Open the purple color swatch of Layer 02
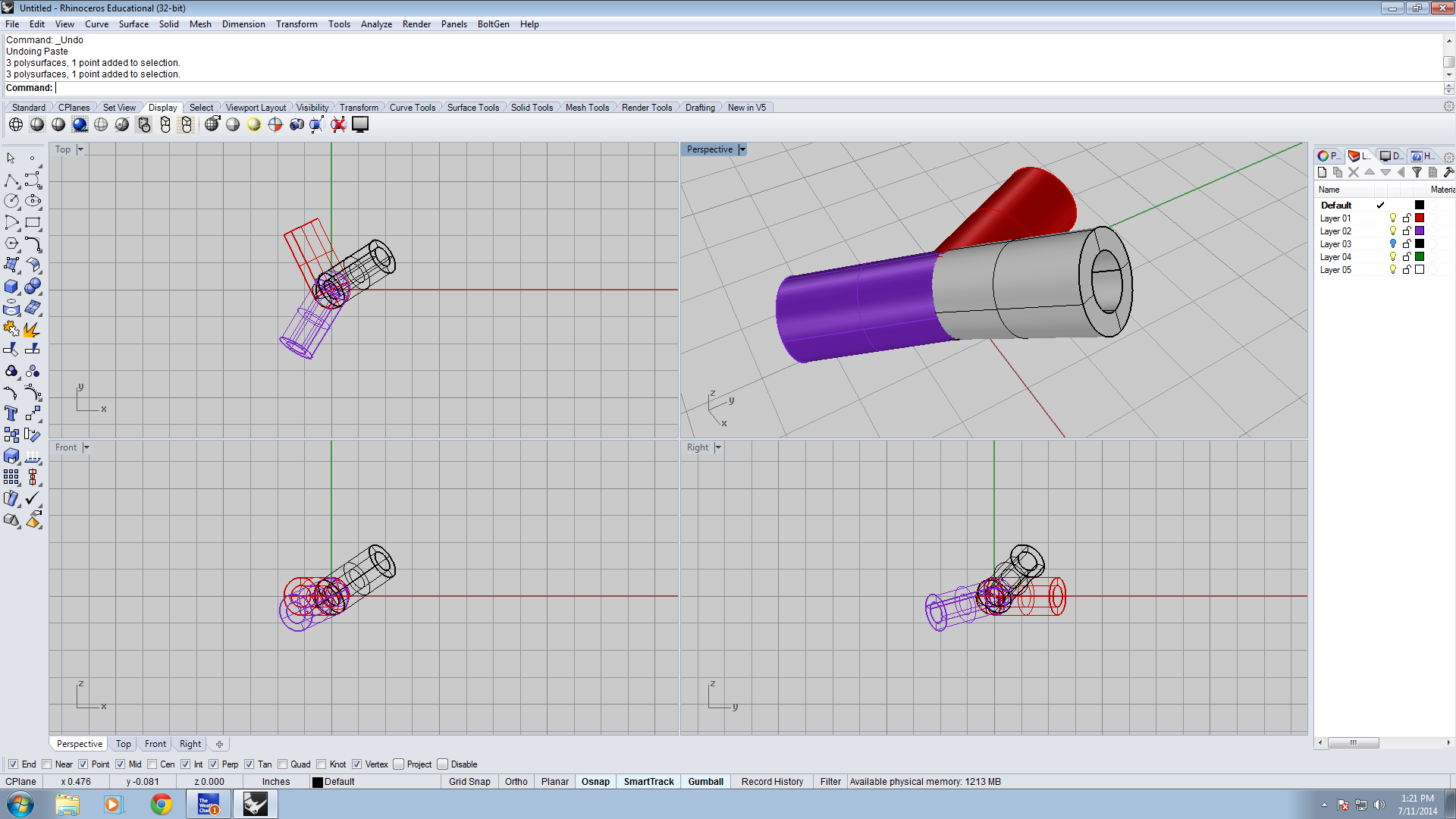The height and width of the screenshot is (819, 1456). pyautogui.click(x=1420, y=231)
